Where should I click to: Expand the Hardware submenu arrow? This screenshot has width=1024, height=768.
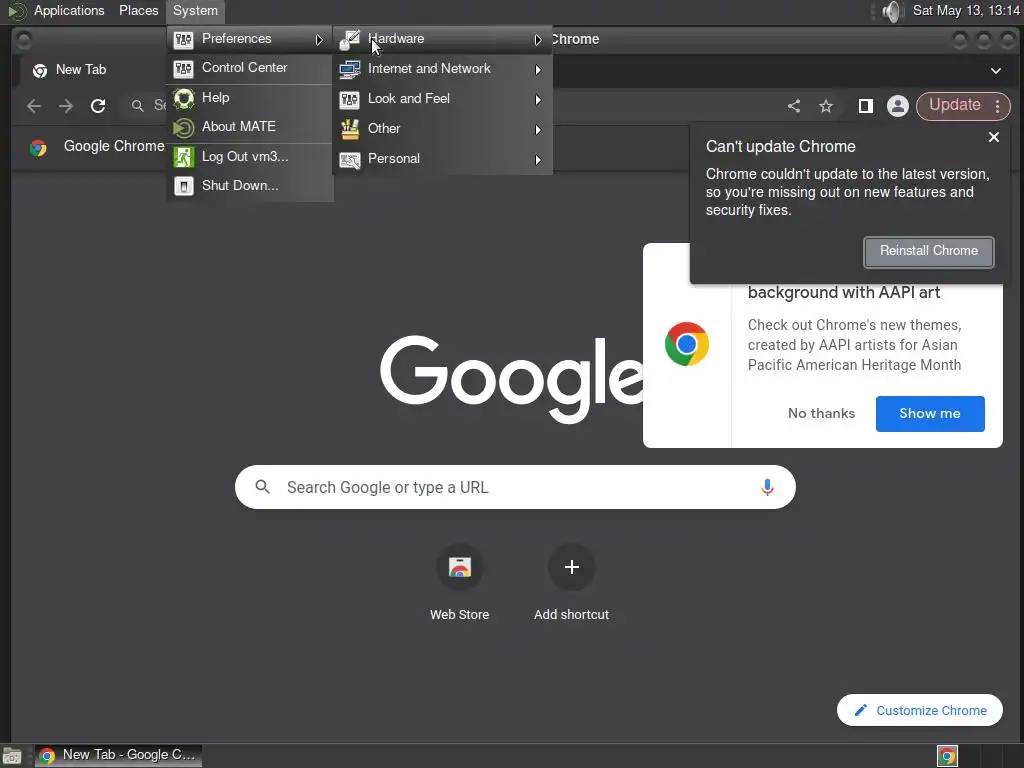[x=537, y=40]
